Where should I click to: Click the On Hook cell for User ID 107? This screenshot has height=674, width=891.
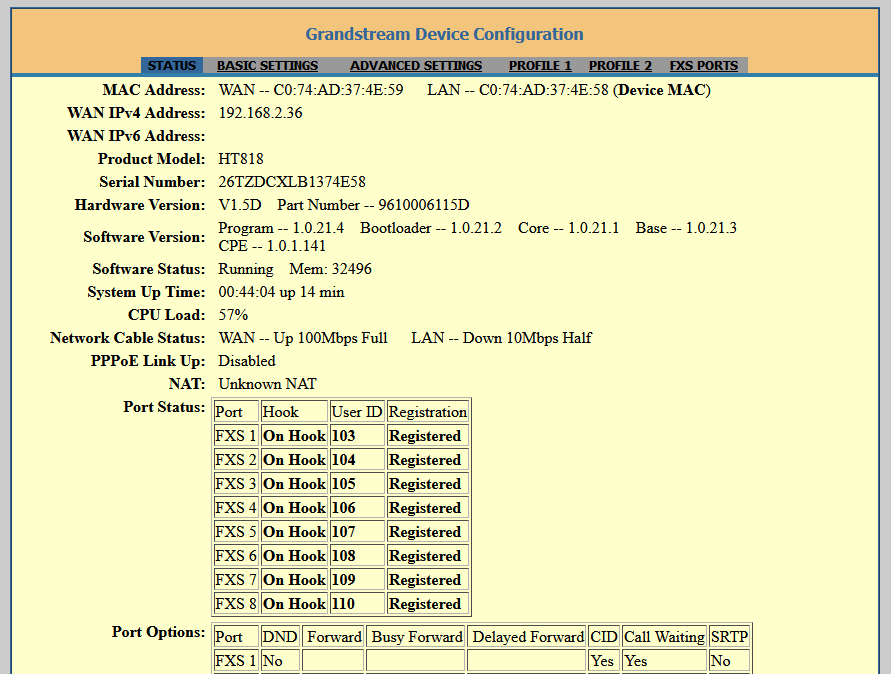[294, 532]
